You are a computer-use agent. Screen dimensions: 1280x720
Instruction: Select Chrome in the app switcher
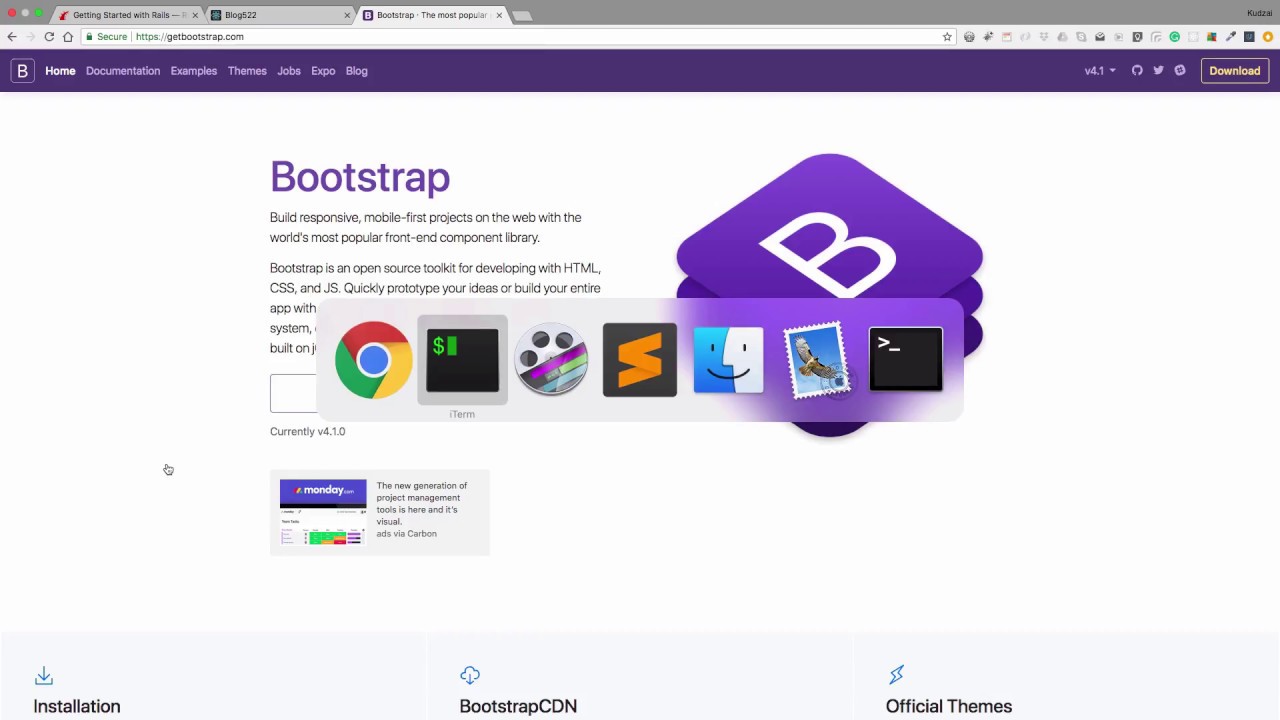coord(373,360)
